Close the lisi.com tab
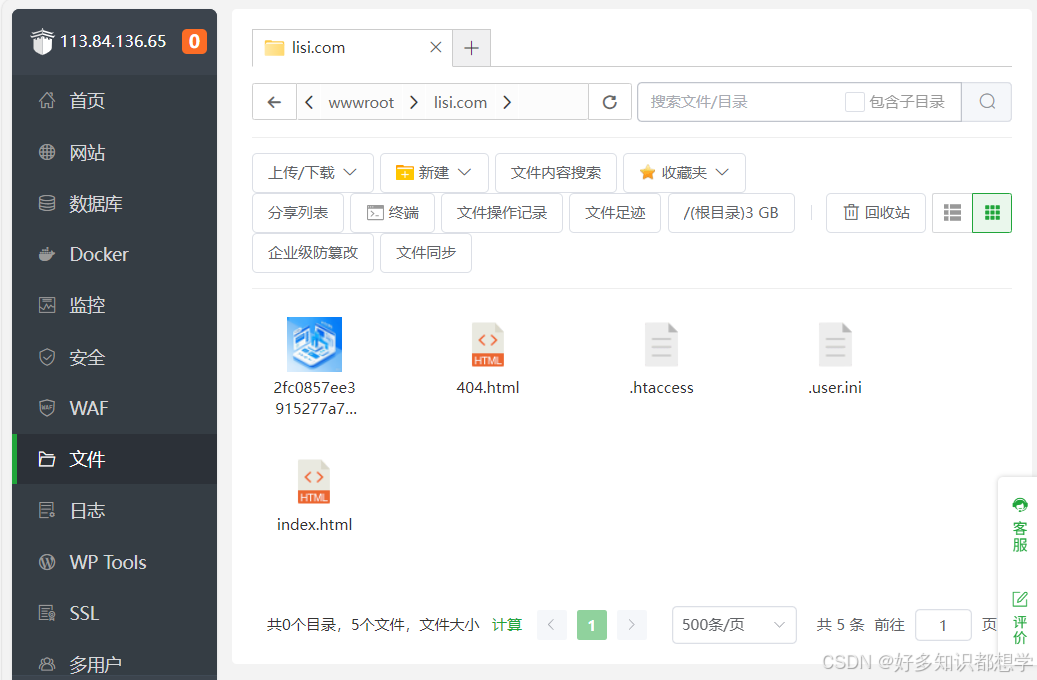Image resolution: width=1037 pixels, height=680 pixels. tap(435, 48)
